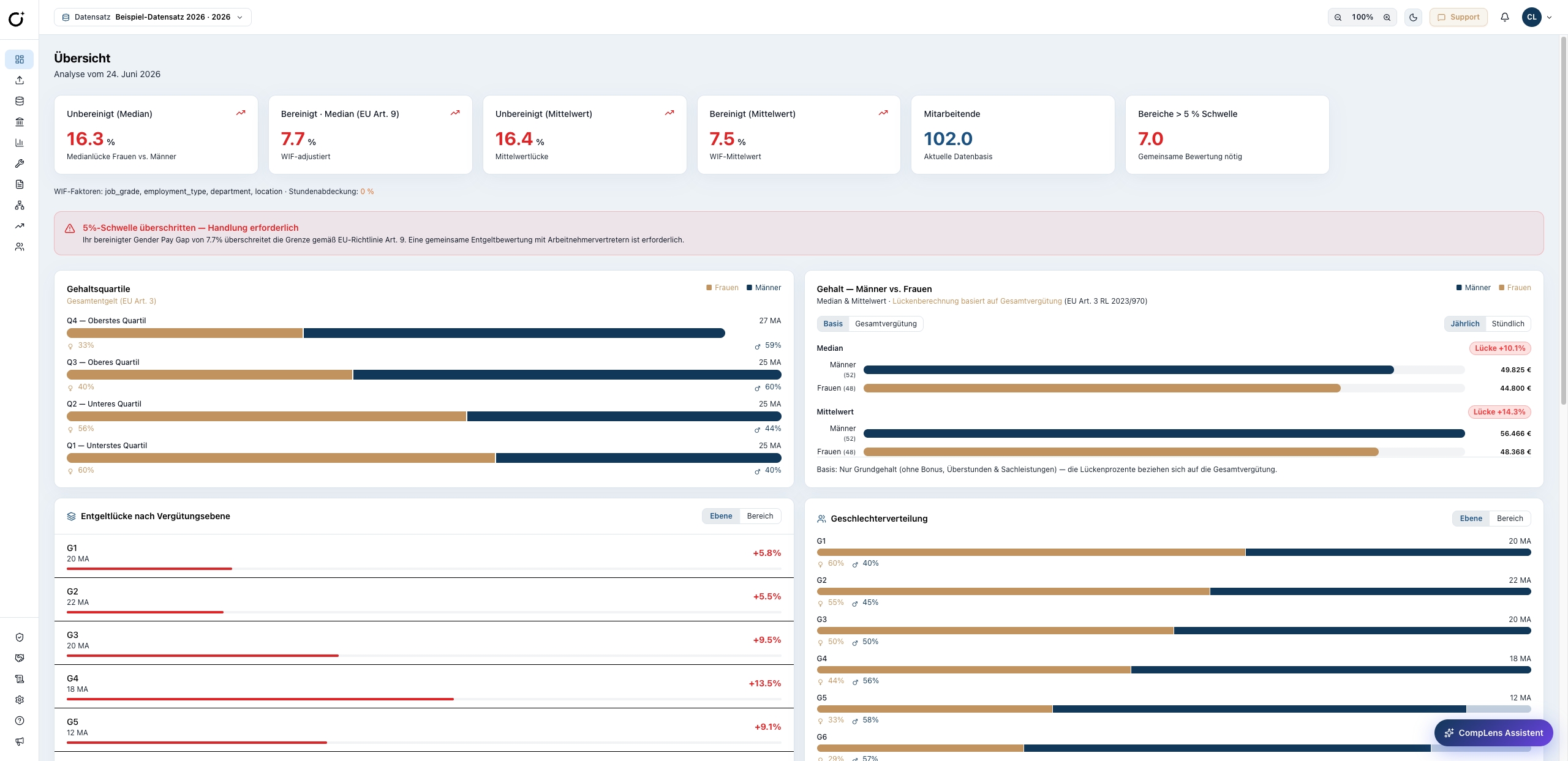The height and width of the screenshot is (761, 1568).
Task: Open the Datensatz Beispiel-Datensatz 2026 dropdown
Action: tap(153, 17)
